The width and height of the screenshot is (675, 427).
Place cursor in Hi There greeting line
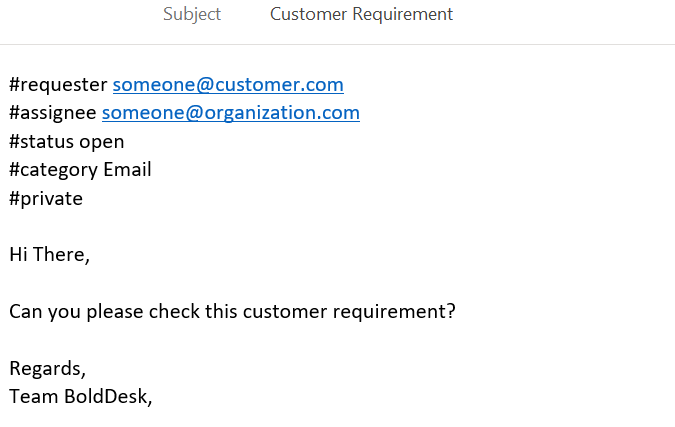click(50, 254)
